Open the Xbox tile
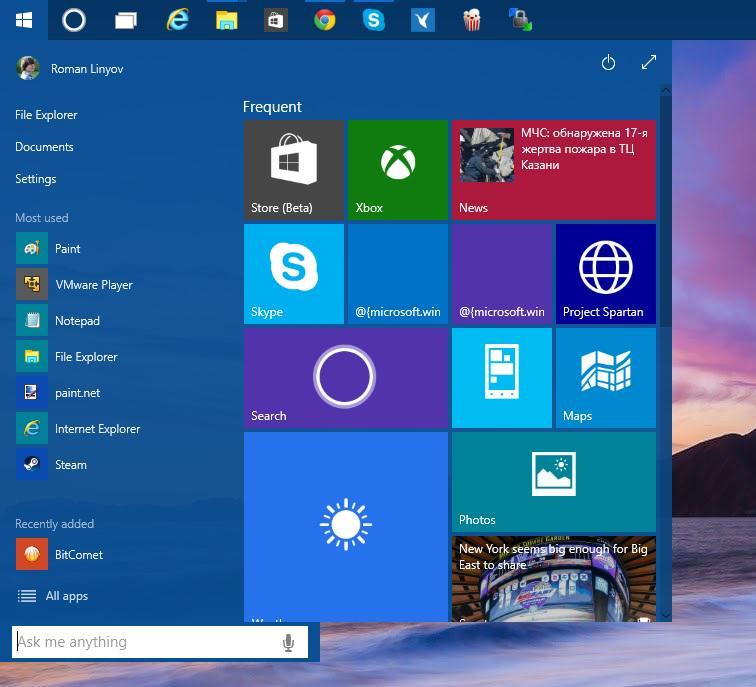Viewport: 756px width, 687px height. coord(398,170)
